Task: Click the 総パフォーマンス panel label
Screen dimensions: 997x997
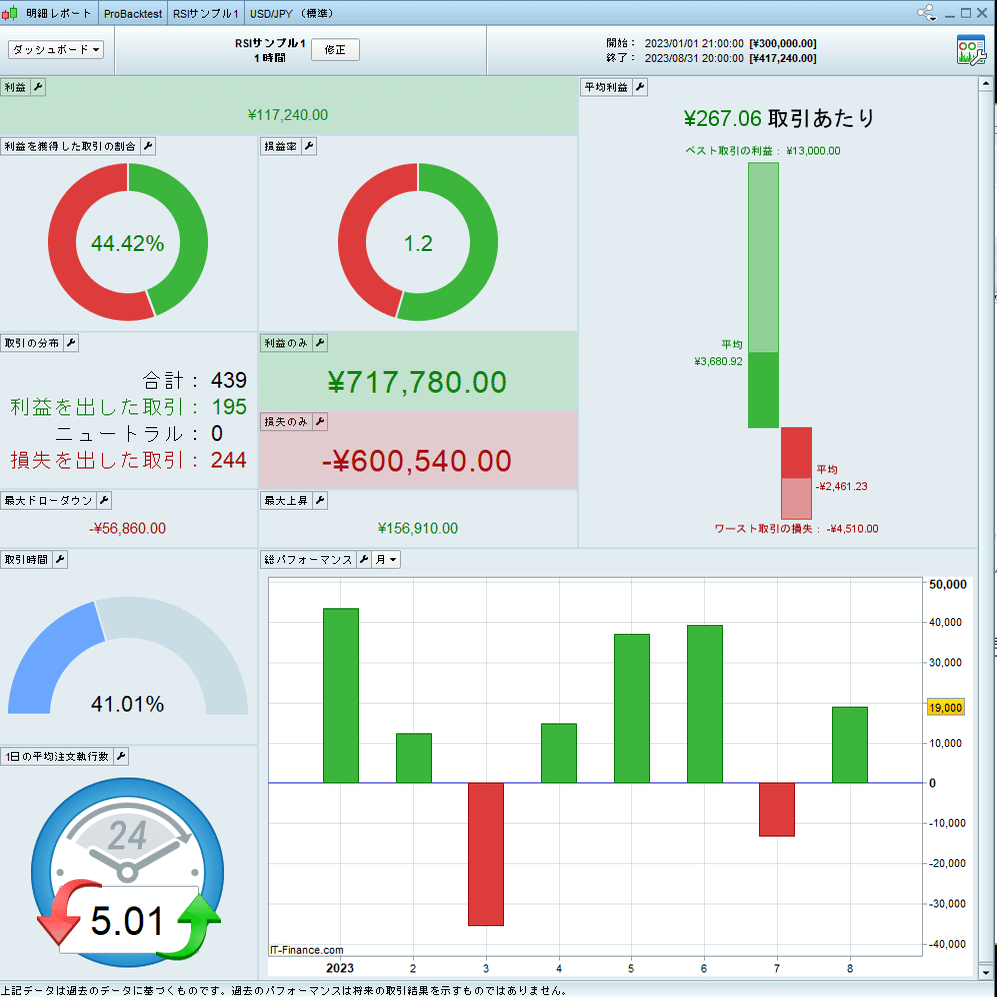Action: click(308, 560)
